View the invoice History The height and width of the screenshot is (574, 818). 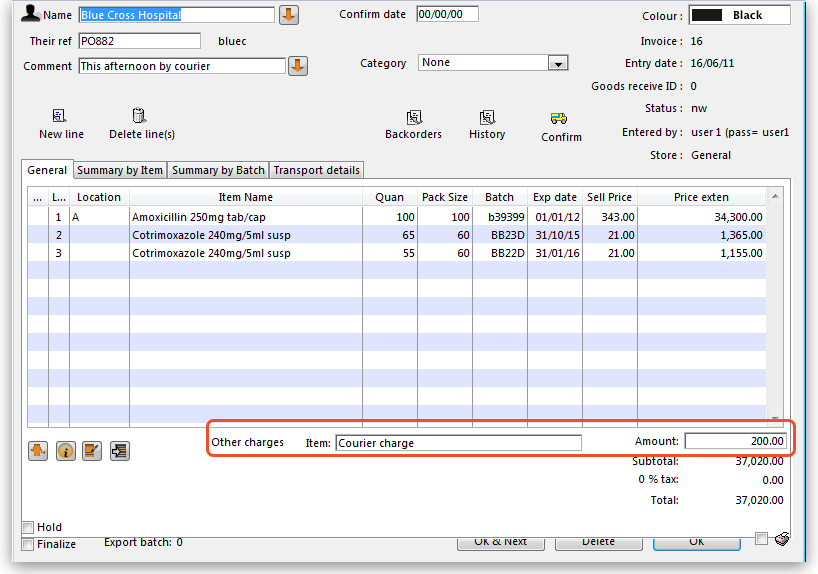pos(487,118)
